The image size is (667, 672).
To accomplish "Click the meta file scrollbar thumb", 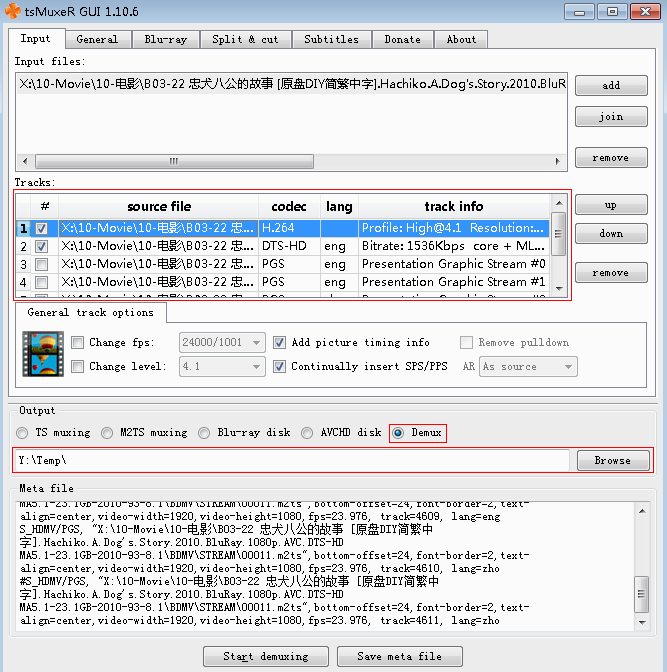I will [642, 594].
